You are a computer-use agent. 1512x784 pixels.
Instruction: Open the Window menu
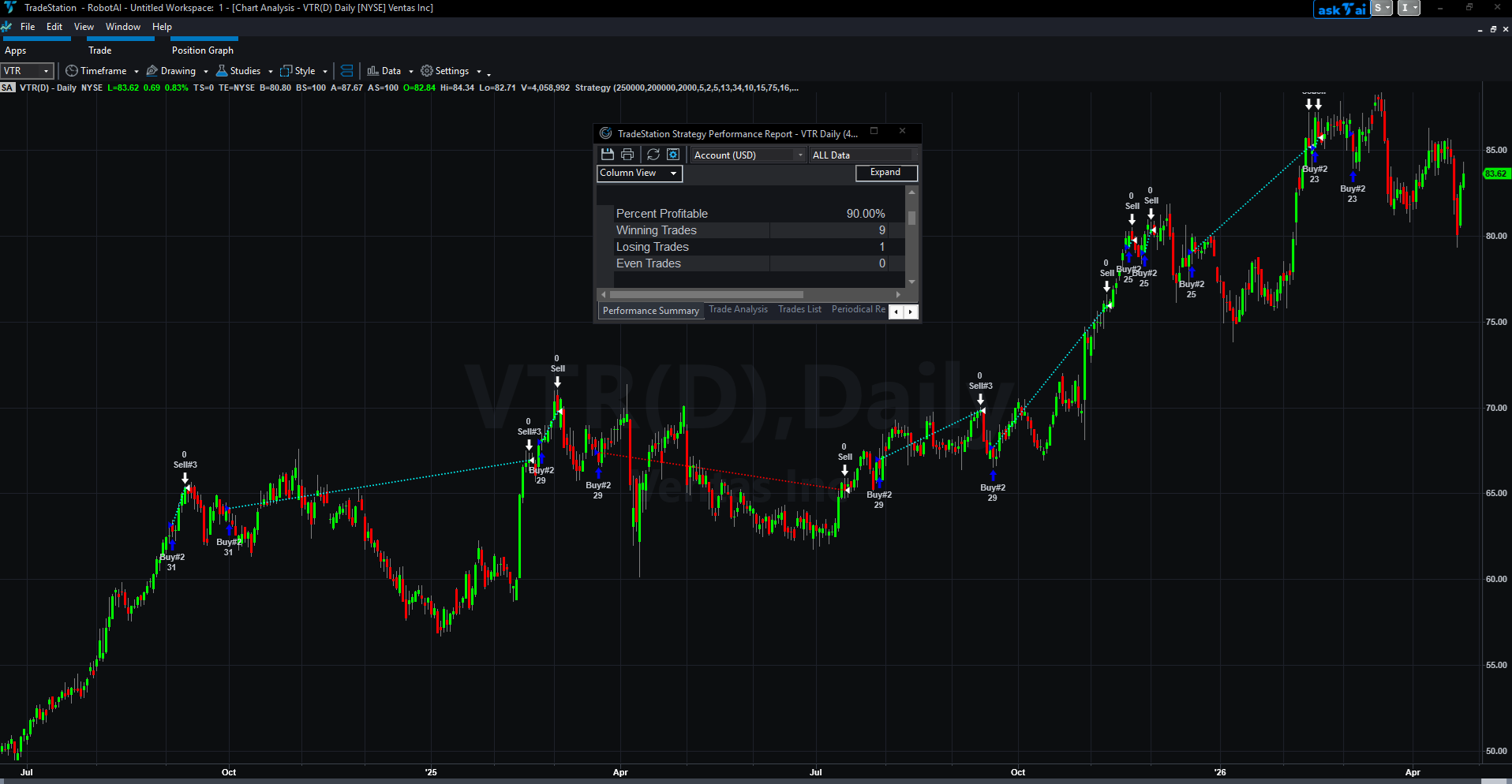[123, 27]
